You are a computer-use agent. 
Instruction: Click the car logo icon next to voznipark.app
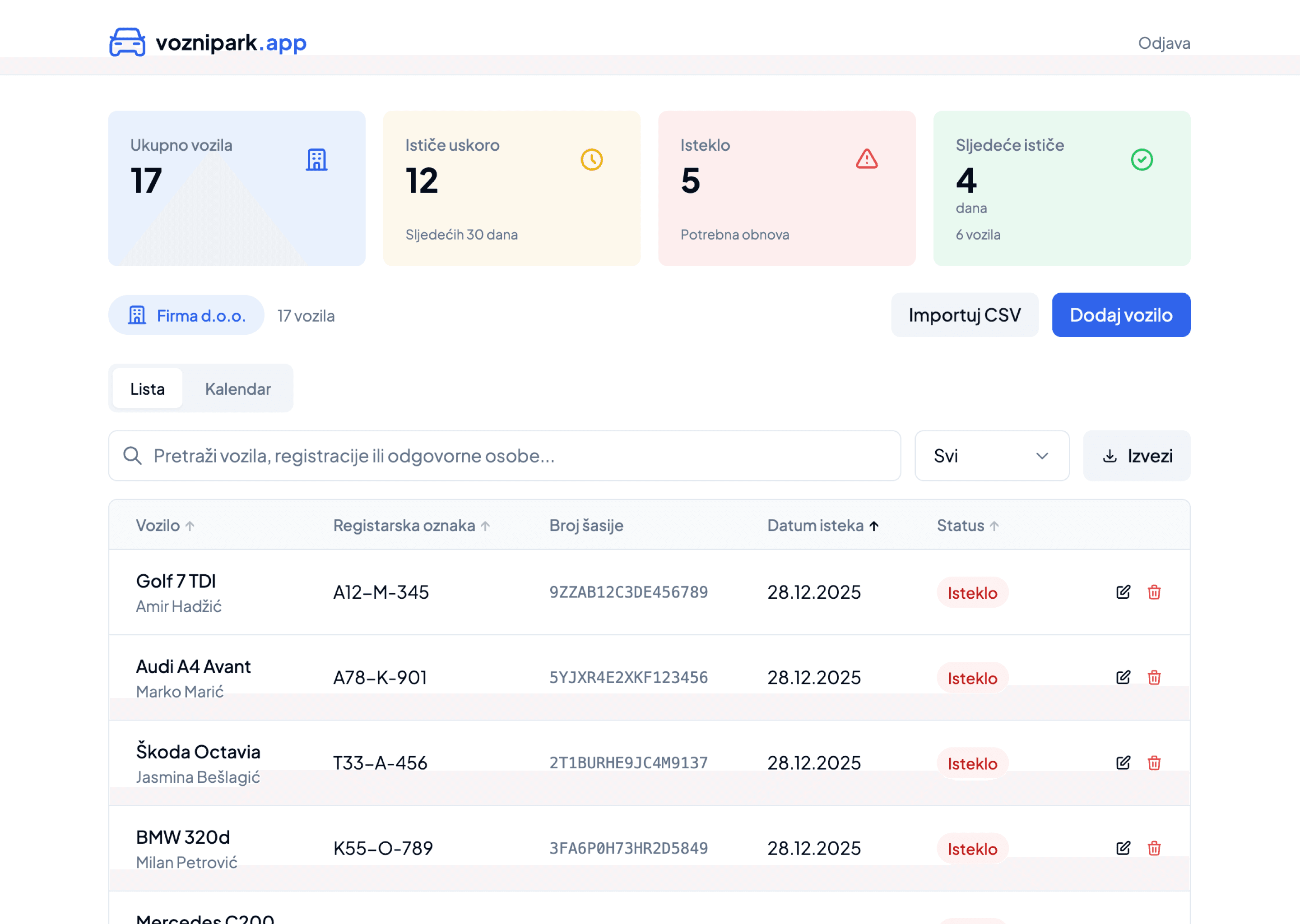pos(127,42)
